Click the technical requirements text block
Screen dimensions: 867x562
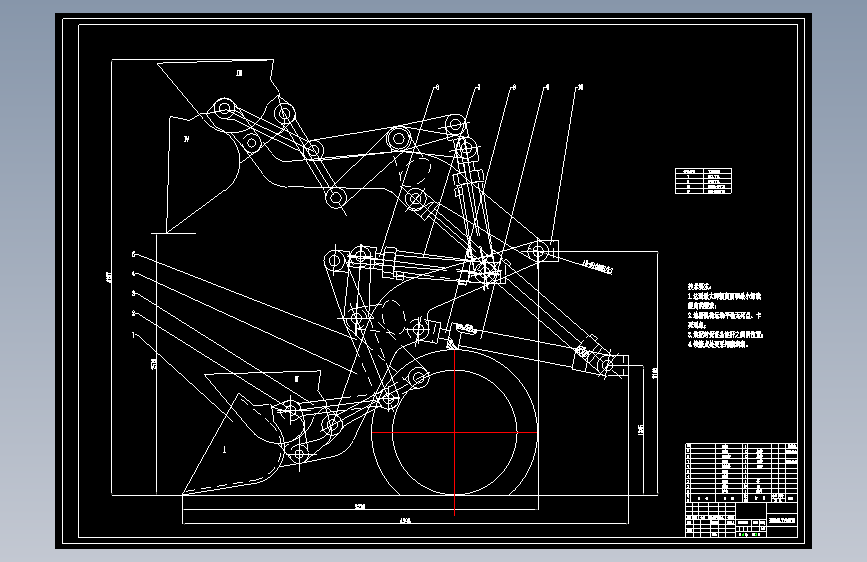pyautogui.click(x=725, y=315)
